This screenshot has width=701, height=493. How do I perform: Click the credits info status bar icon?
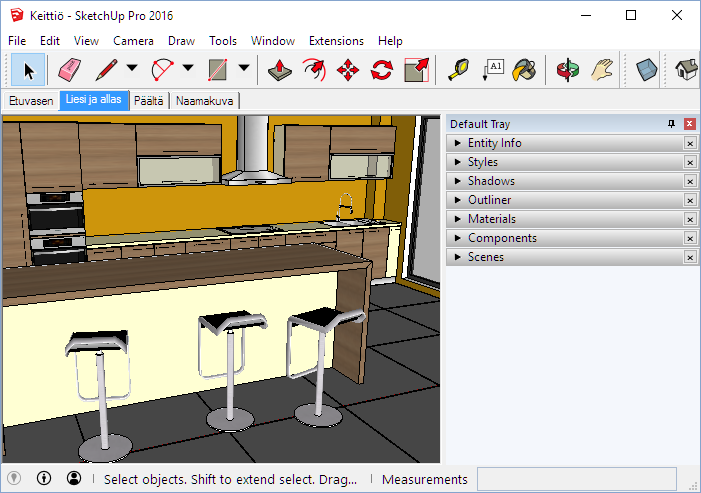pyautogui.click(x=44, y=478)
